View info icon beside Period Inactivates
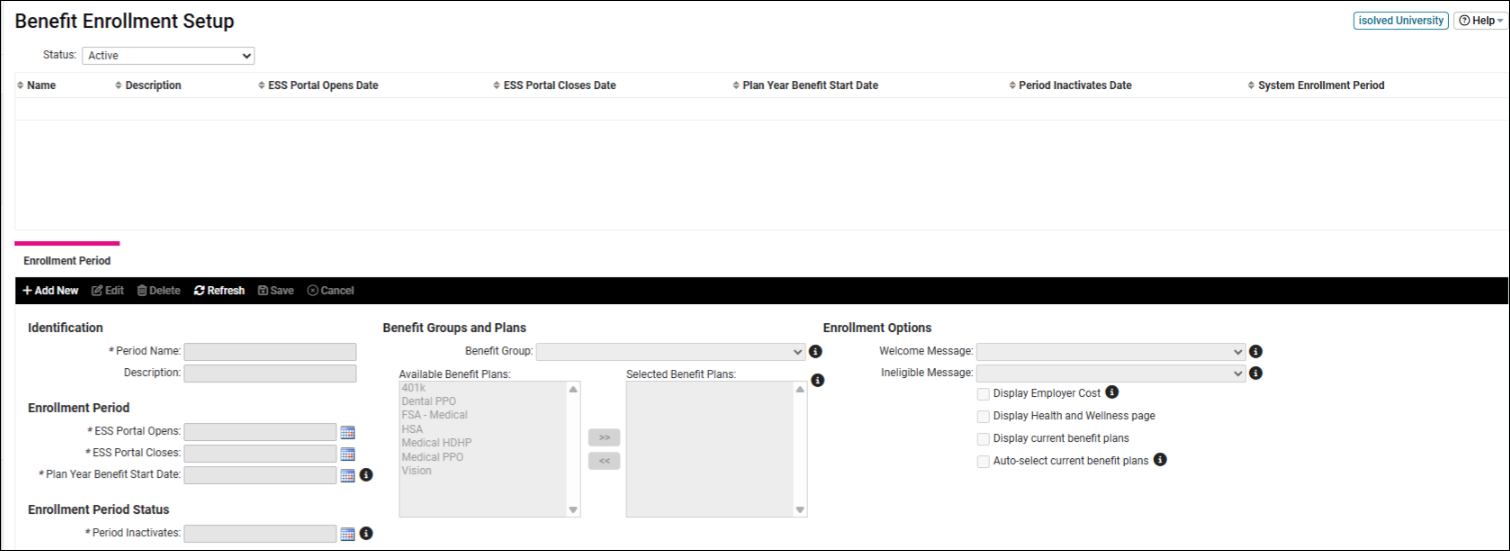Viewport: 1510px width, 551px height. pyautogui.click(x=366, y=533)
